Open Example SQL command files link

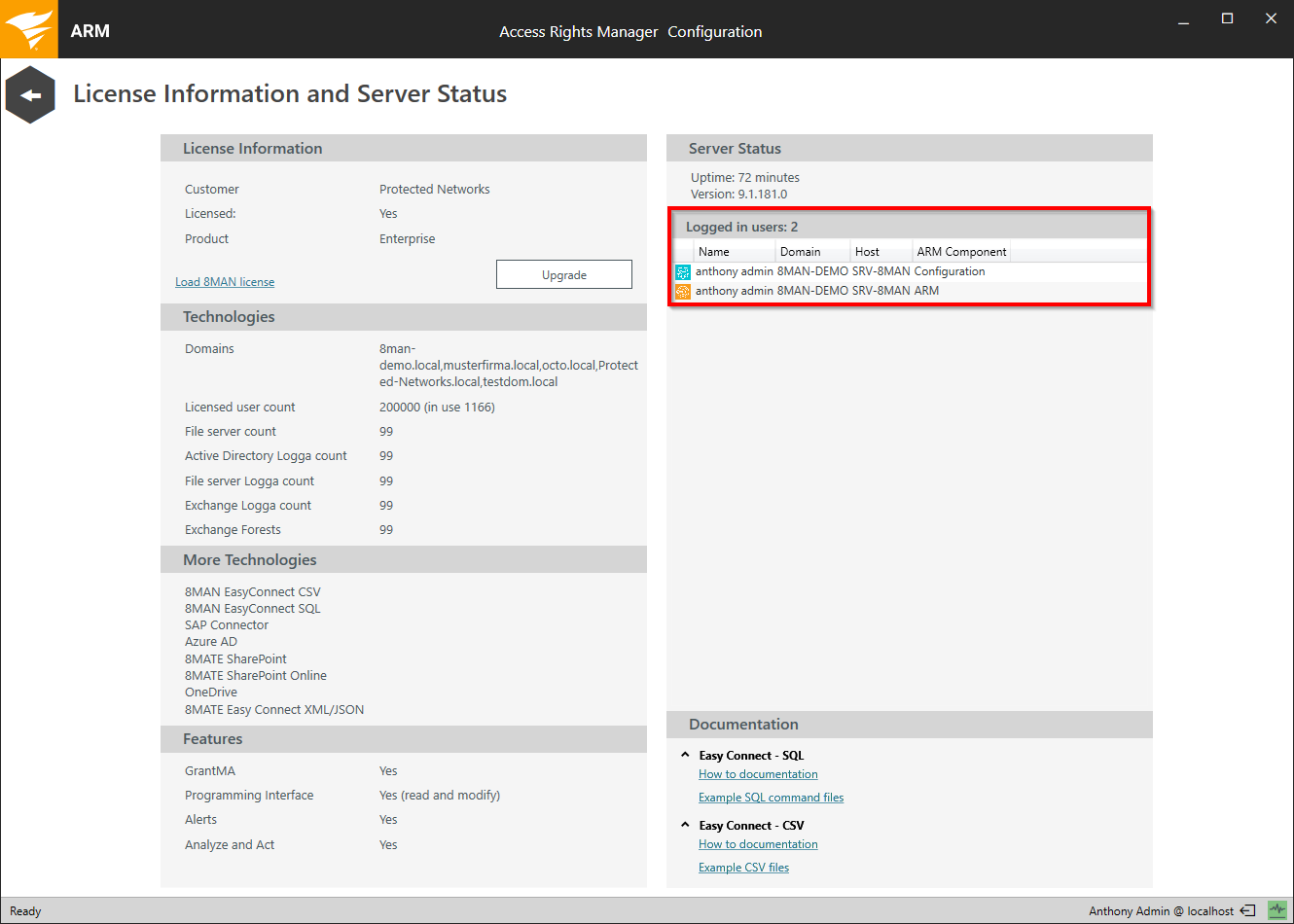pos(771,798)
